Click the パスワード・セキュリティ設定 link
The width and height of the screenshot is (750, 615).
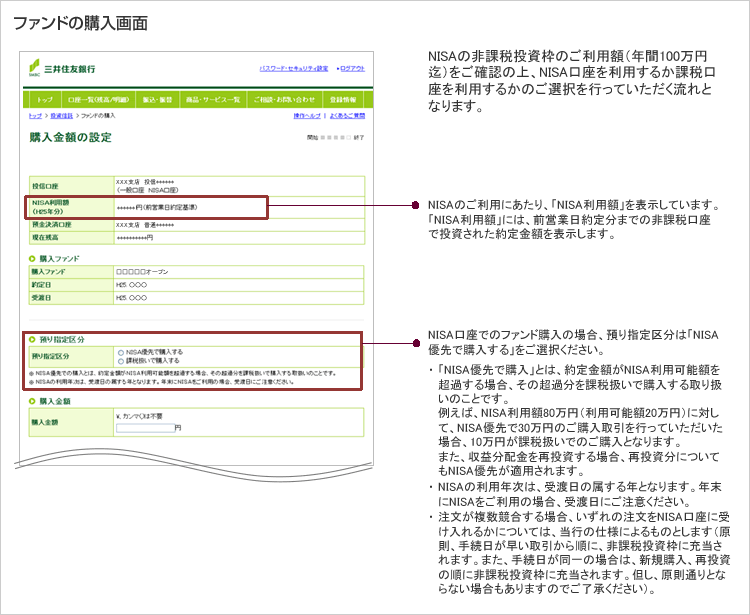click(x=293, y=68)
